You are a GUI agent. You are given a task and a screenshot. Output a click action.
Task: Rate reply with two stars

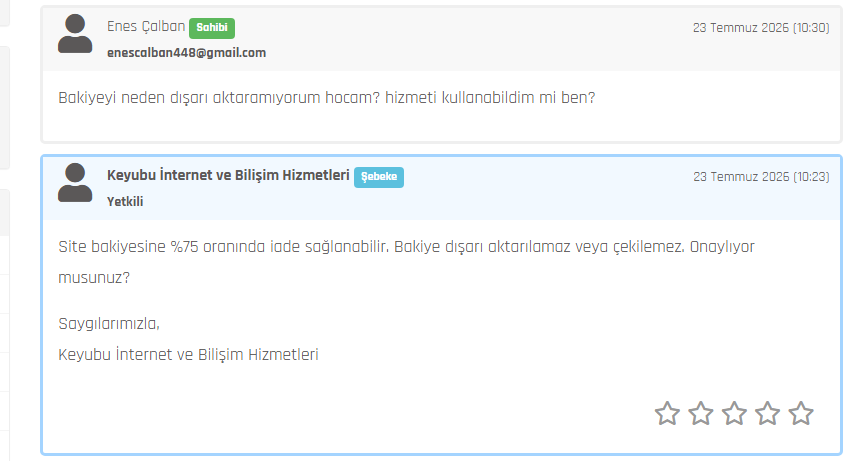click(701, 413)
